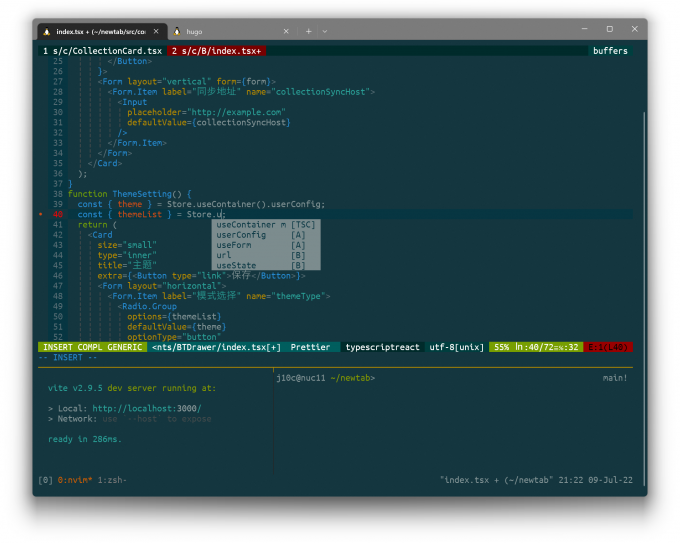Click the 21:22 09-Jul-22 tmux clock
The width and height of the screenshot is (680, 543).
tap(595, 480)
